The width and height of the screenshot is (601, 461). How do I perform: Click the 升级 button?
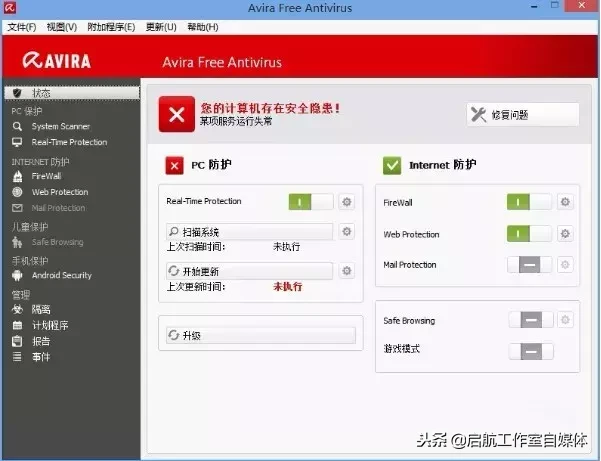click(x=261, y=335)
